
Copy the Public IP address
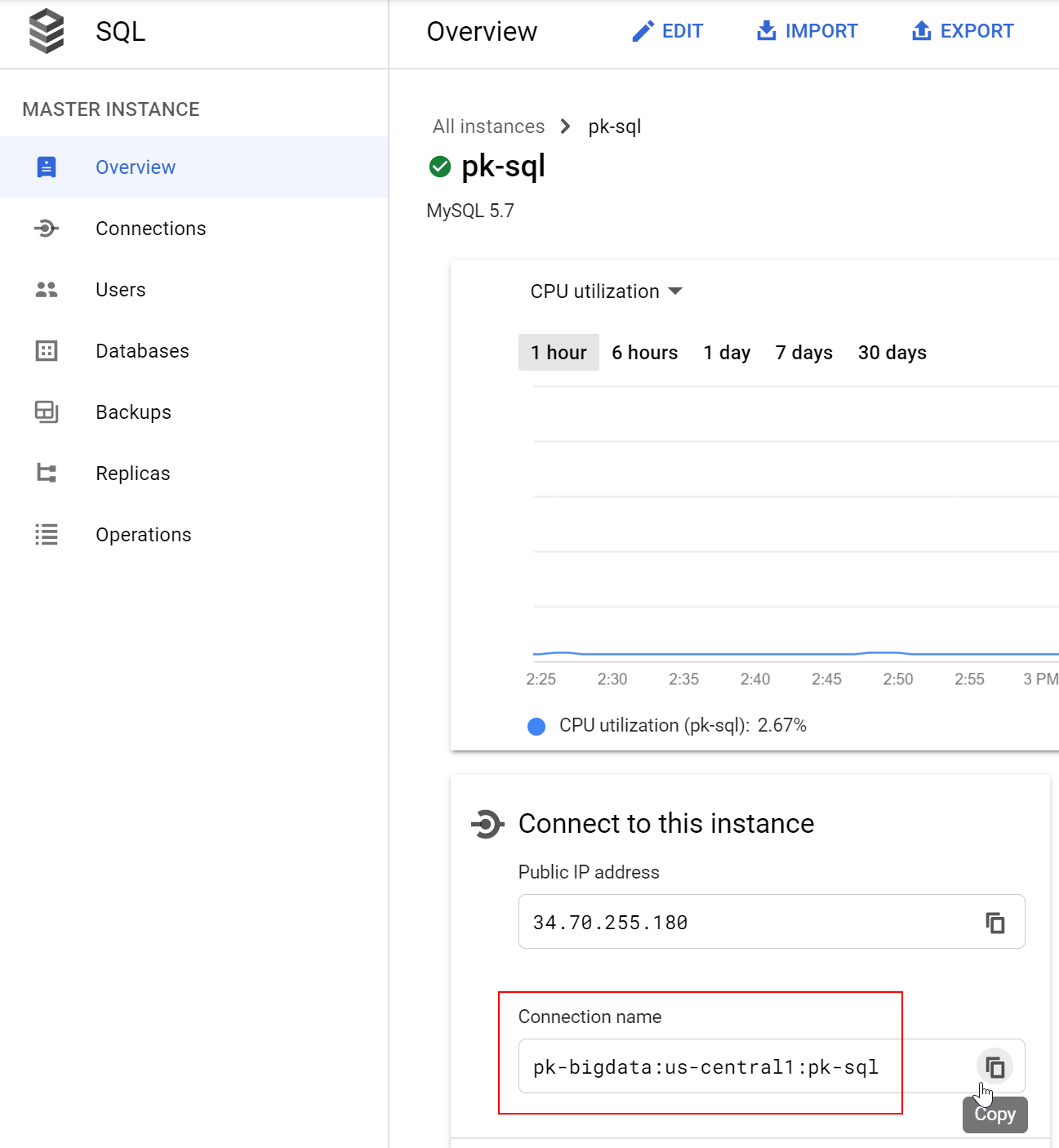(x=995, y=923)
